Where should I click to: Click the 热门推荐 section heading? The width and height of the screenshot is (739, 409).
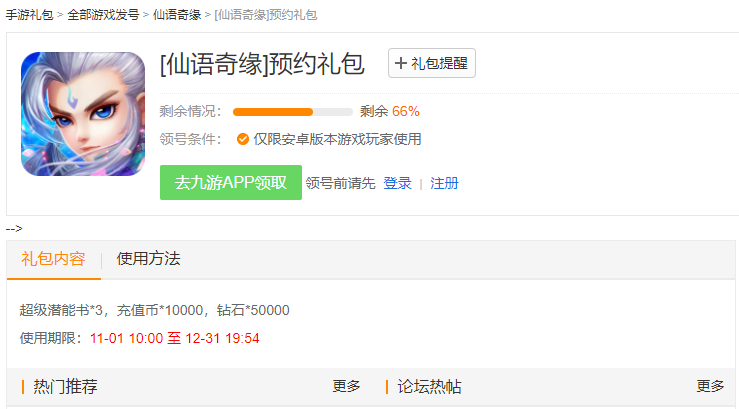click(x=65, y=386)
